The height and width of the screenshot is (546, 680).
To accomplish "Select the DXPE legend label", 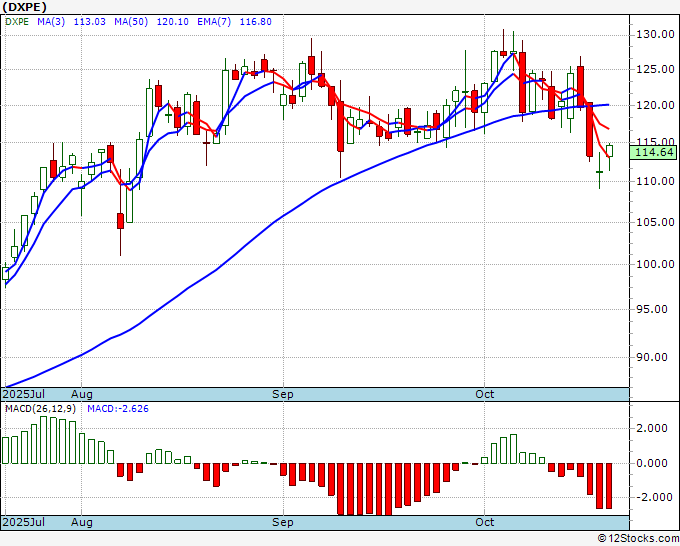I will (17, 21).
